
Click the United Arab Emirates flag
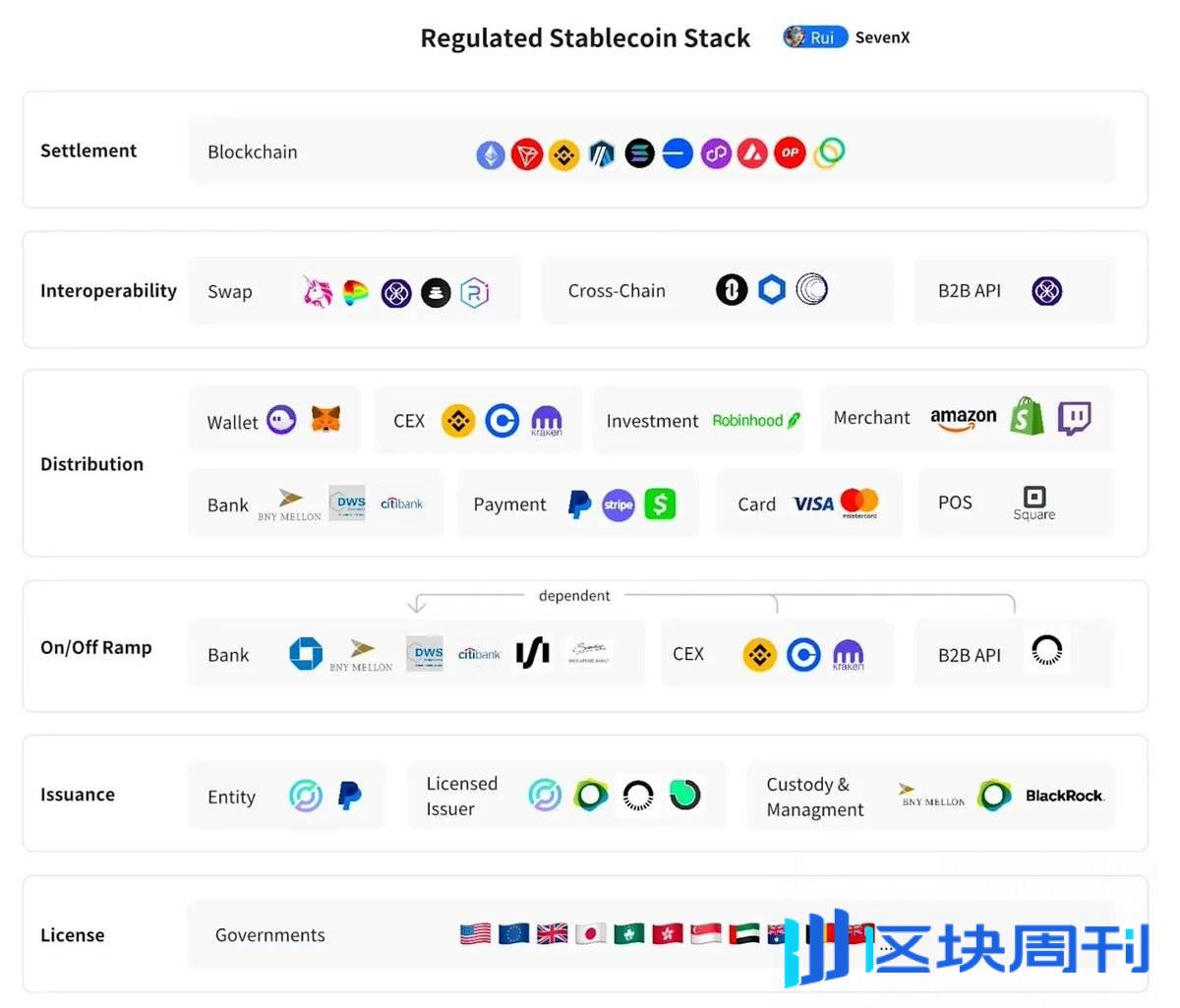tap(744, 933)
